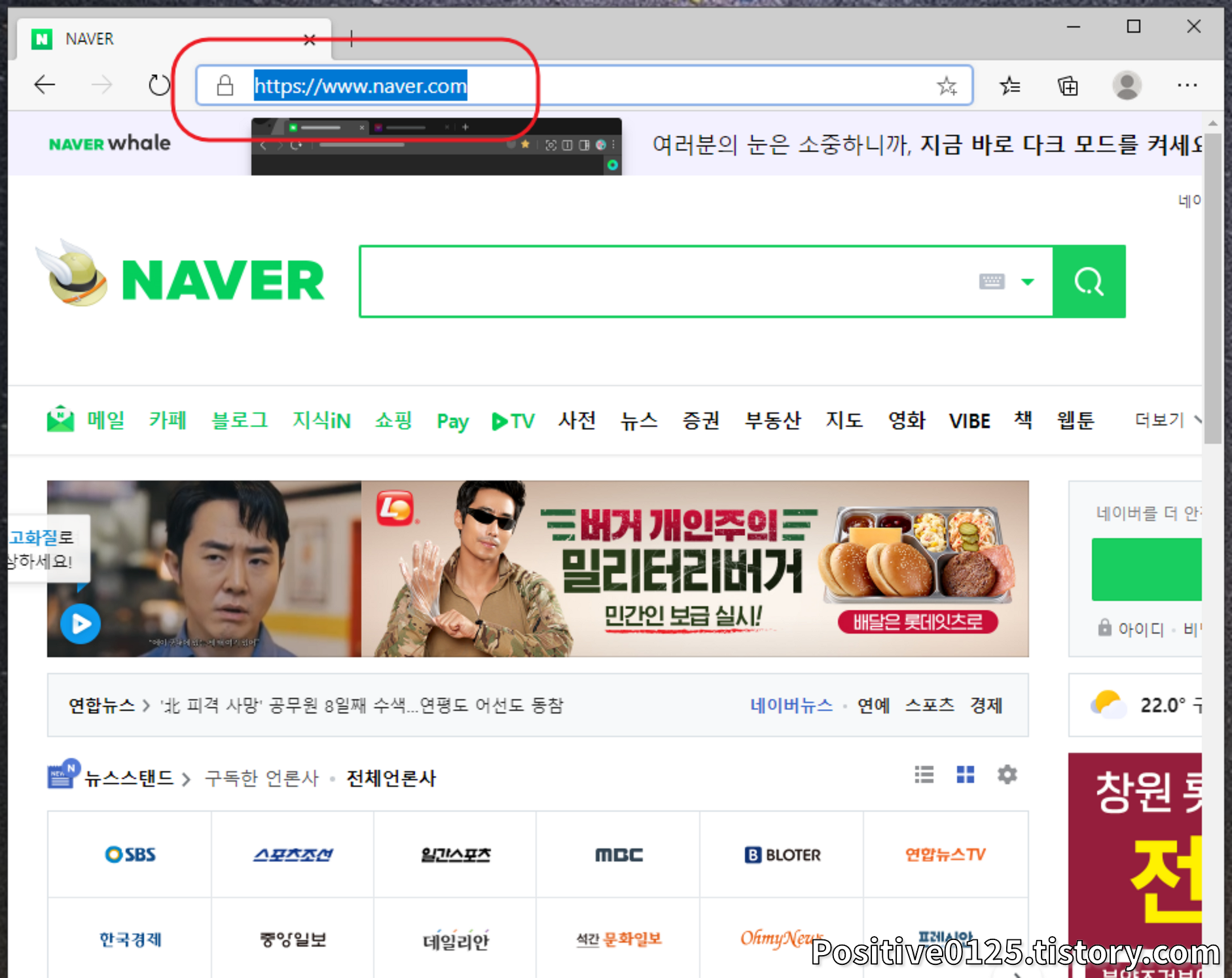This screenshot has width=1232, height=978.
Task: Open 연예 news link
Action: (873, 705)
